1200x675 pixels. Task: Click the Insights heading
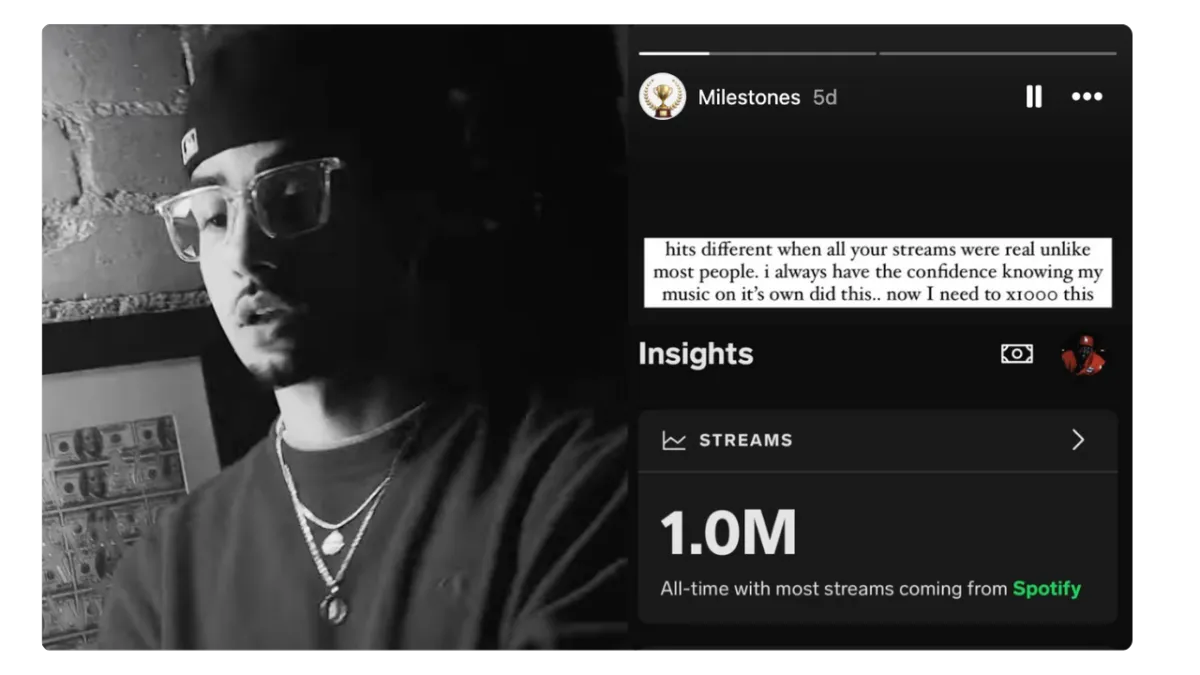coord(696,354)
